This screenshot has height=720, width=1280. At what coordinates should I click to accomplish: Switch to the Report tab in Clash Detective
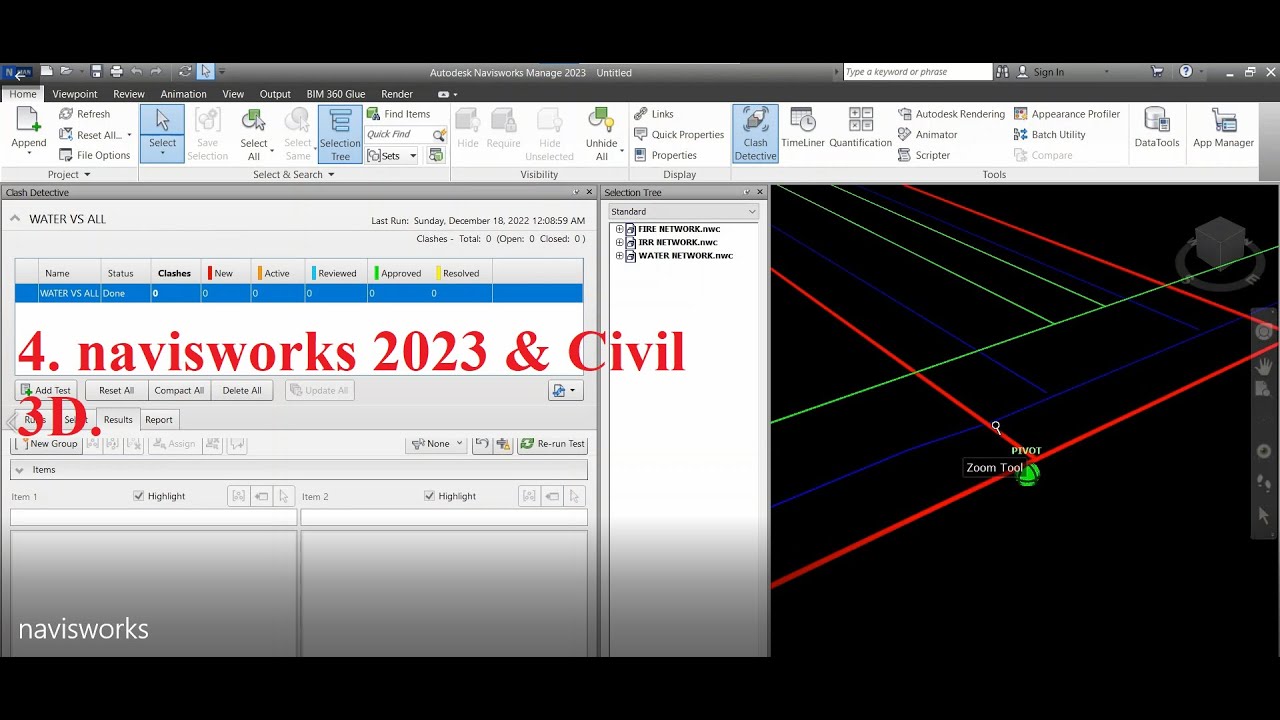pos(159,420)
